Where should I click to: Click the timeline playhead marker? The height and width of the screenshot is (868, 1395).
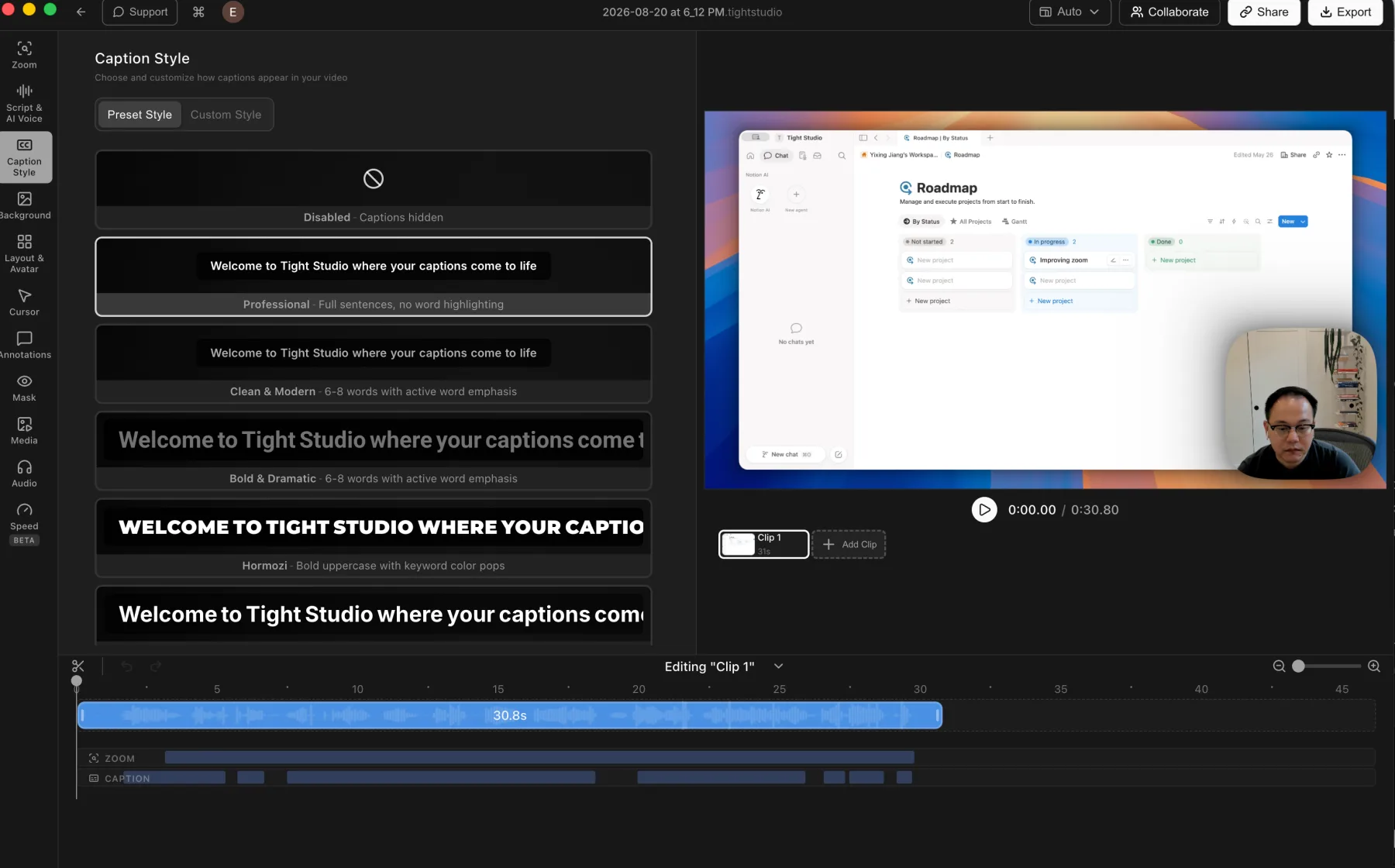point(76,681)
